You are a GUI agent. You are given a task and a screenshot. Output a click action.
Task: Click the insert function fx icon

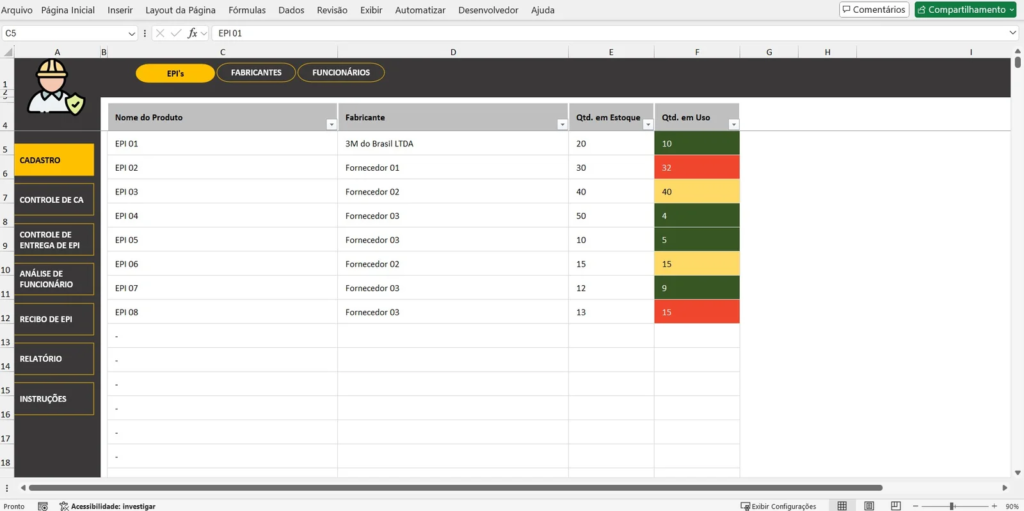[192, 33]
